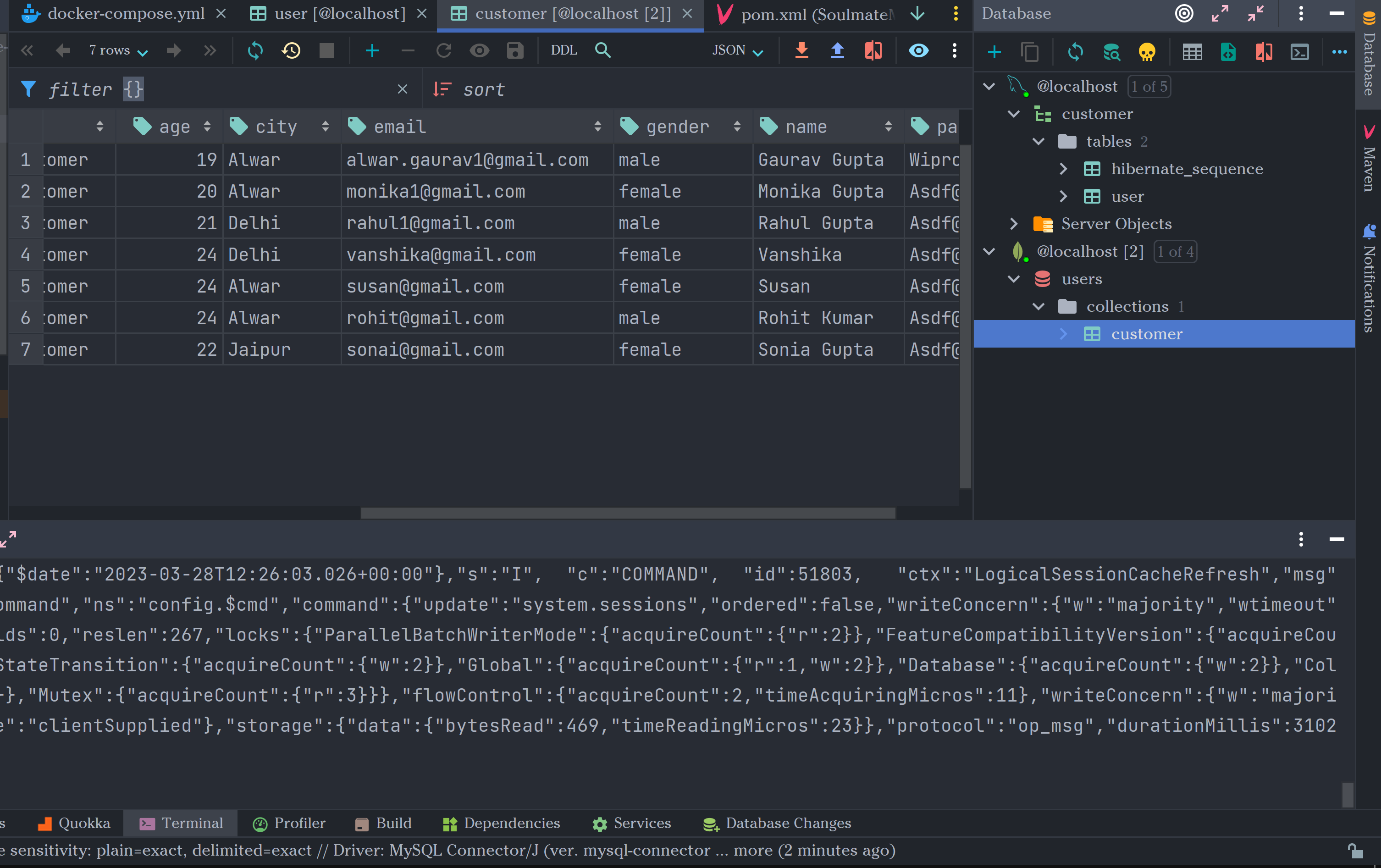Expand the Server Objects tree node

click(1013, 224)
